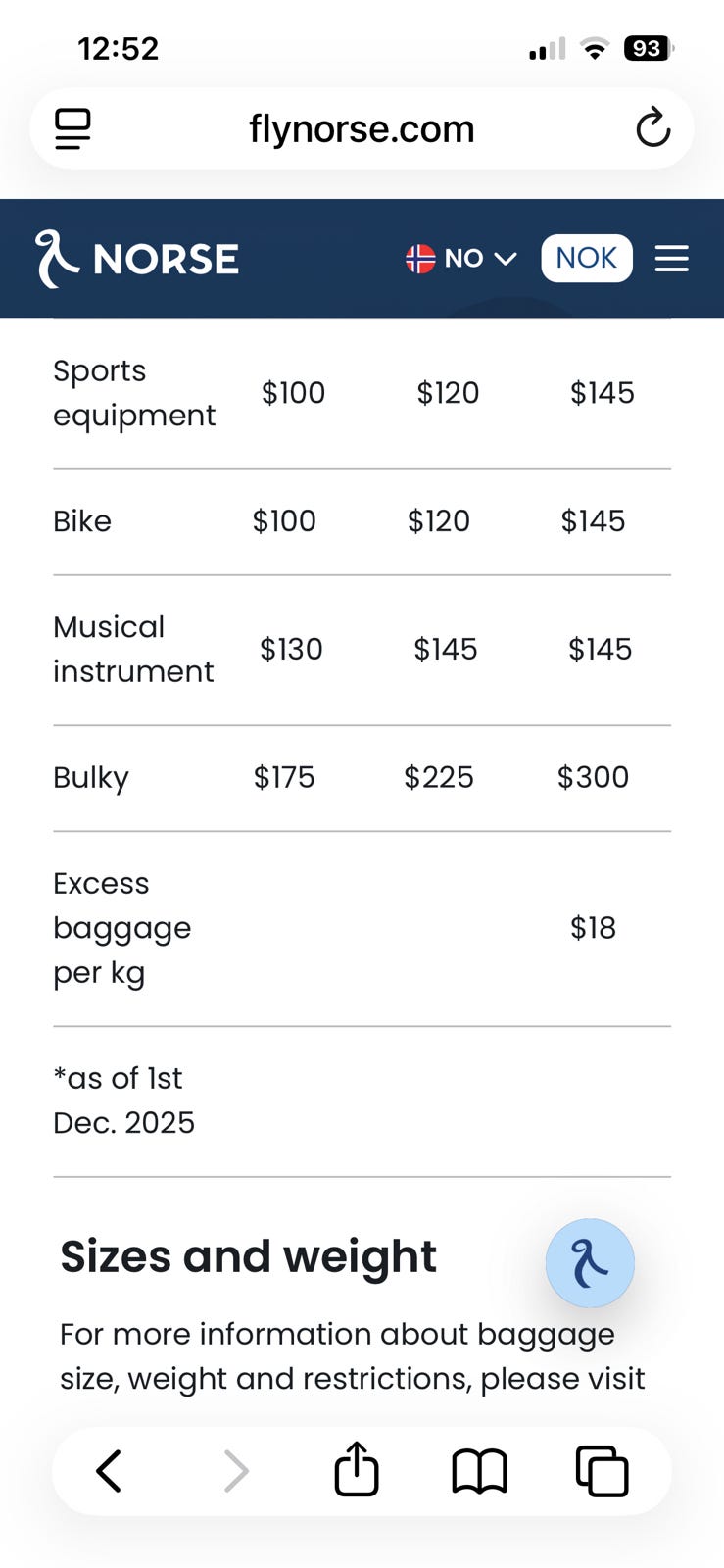
Task: Tap the forward navigation arrow
Action: (x=235, y=1471)
